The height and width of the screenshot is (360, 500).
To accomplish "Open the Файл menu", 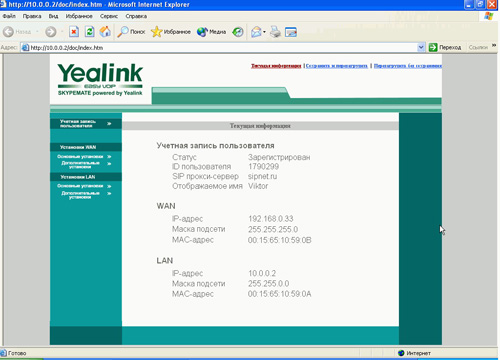I will pos(9,16).
